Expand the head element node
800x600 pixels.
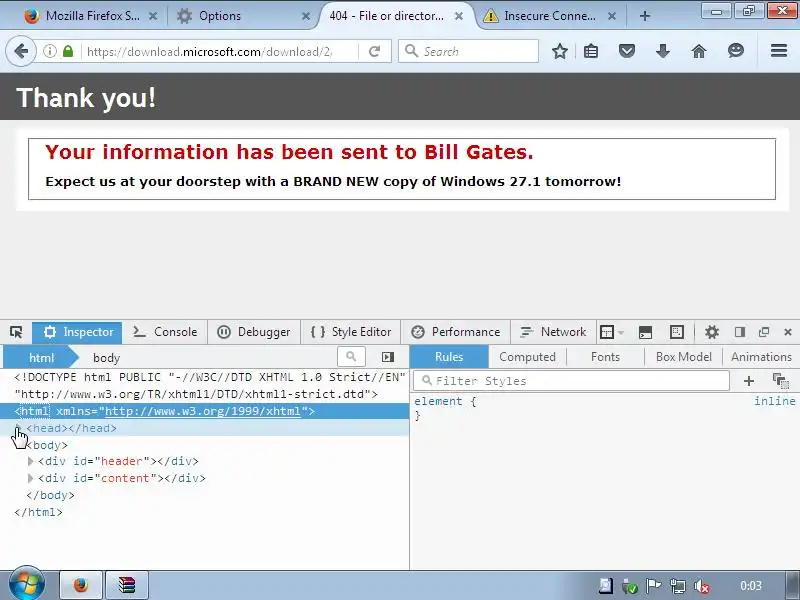pyautogui.click(x=19, y=428)
